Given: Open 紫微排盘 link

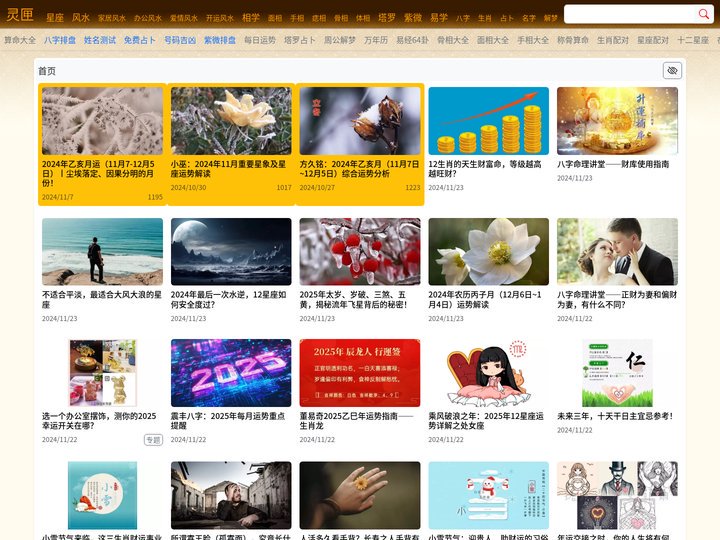Looking at the screenshot, I should [220, 40].
